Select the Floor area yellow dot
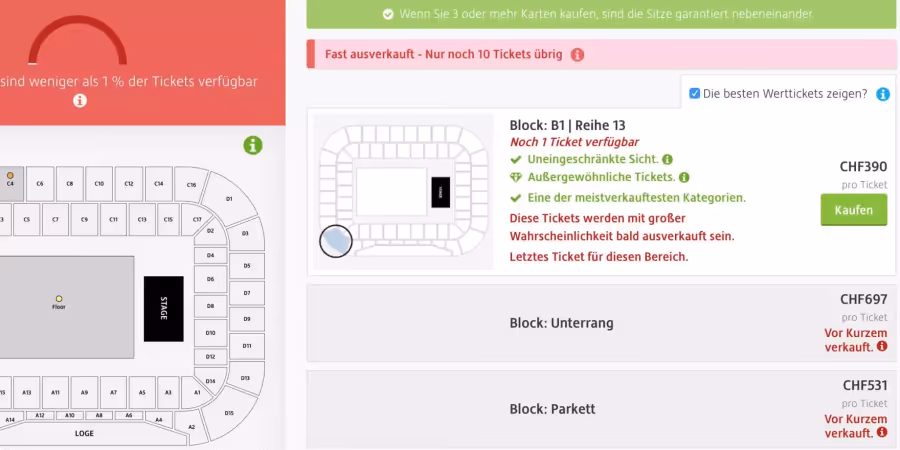Viewport: 900px width, 450px height. point(59,298)
